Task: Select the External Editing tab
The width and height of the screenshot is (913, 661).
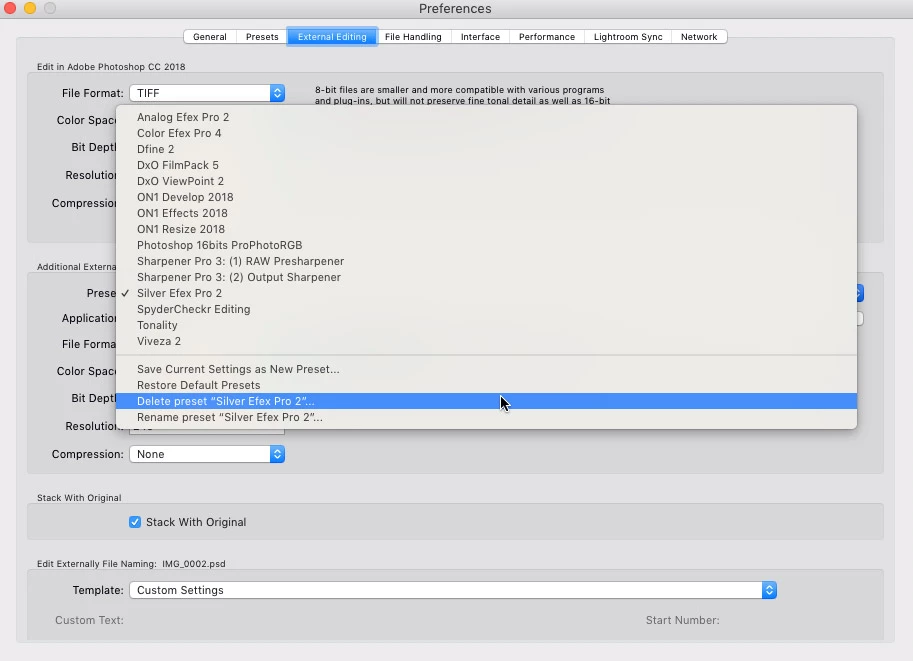Action: (x=332, y=37)
